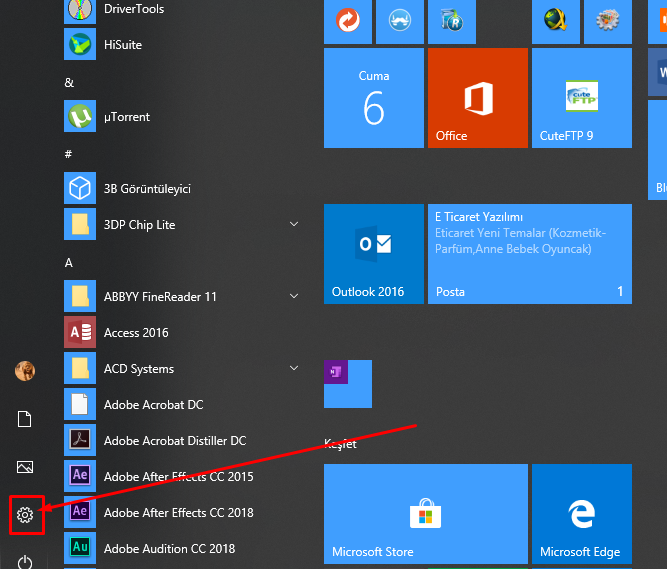Open the Cuma 6 calendar tile
Screen dimensions: 667x569
coord(373,98)
